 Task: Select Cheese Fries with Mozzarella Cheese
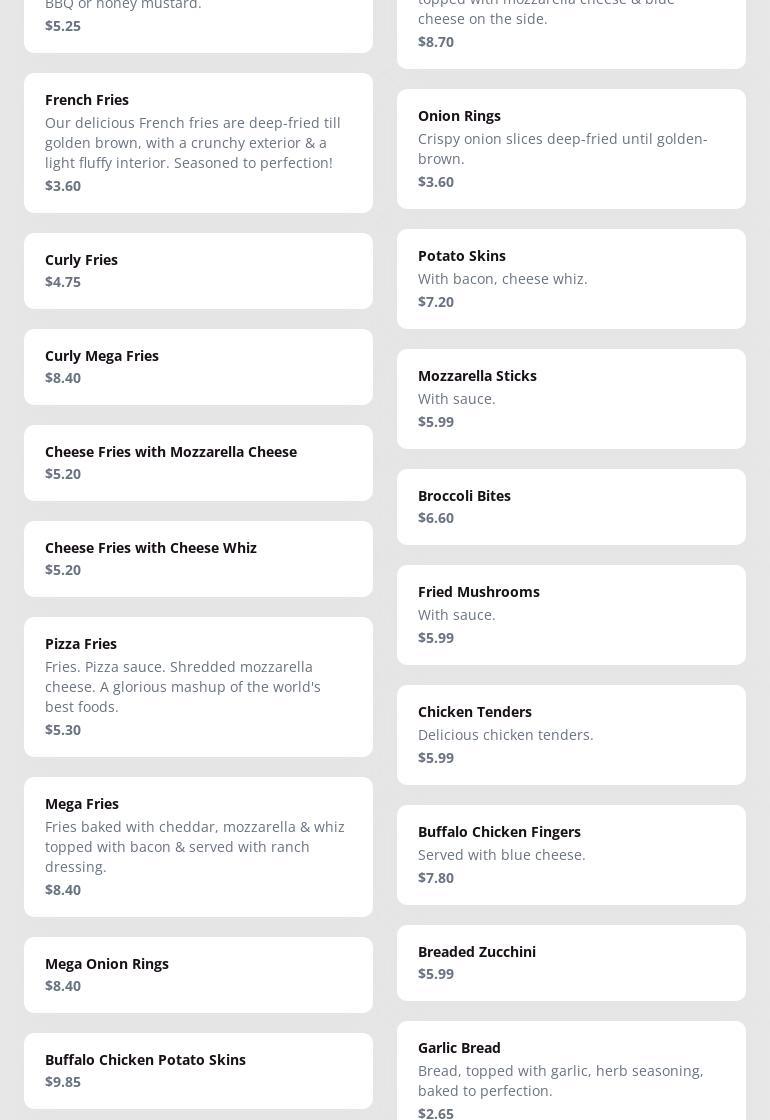click(199, 463)
